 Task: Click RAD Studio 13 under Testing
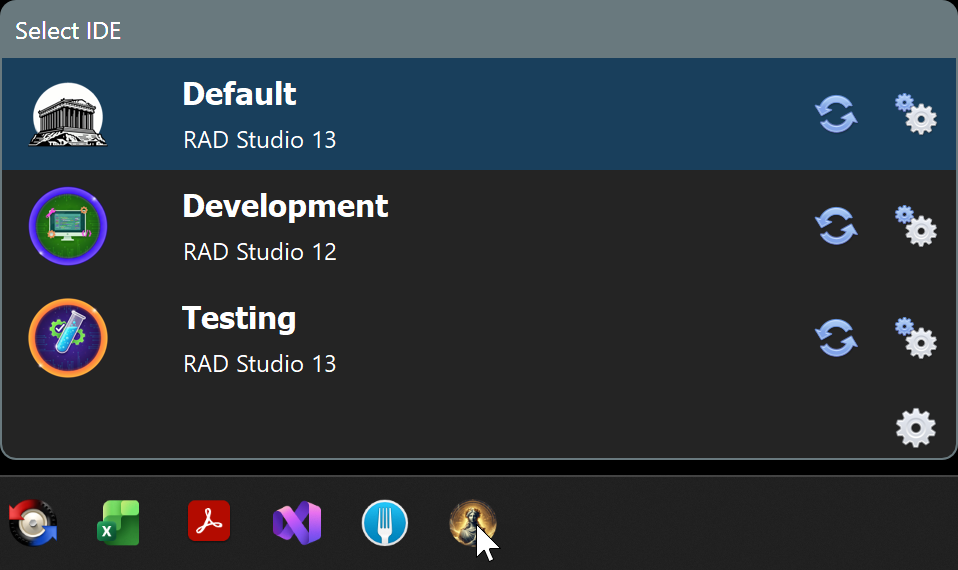point(260,364)
